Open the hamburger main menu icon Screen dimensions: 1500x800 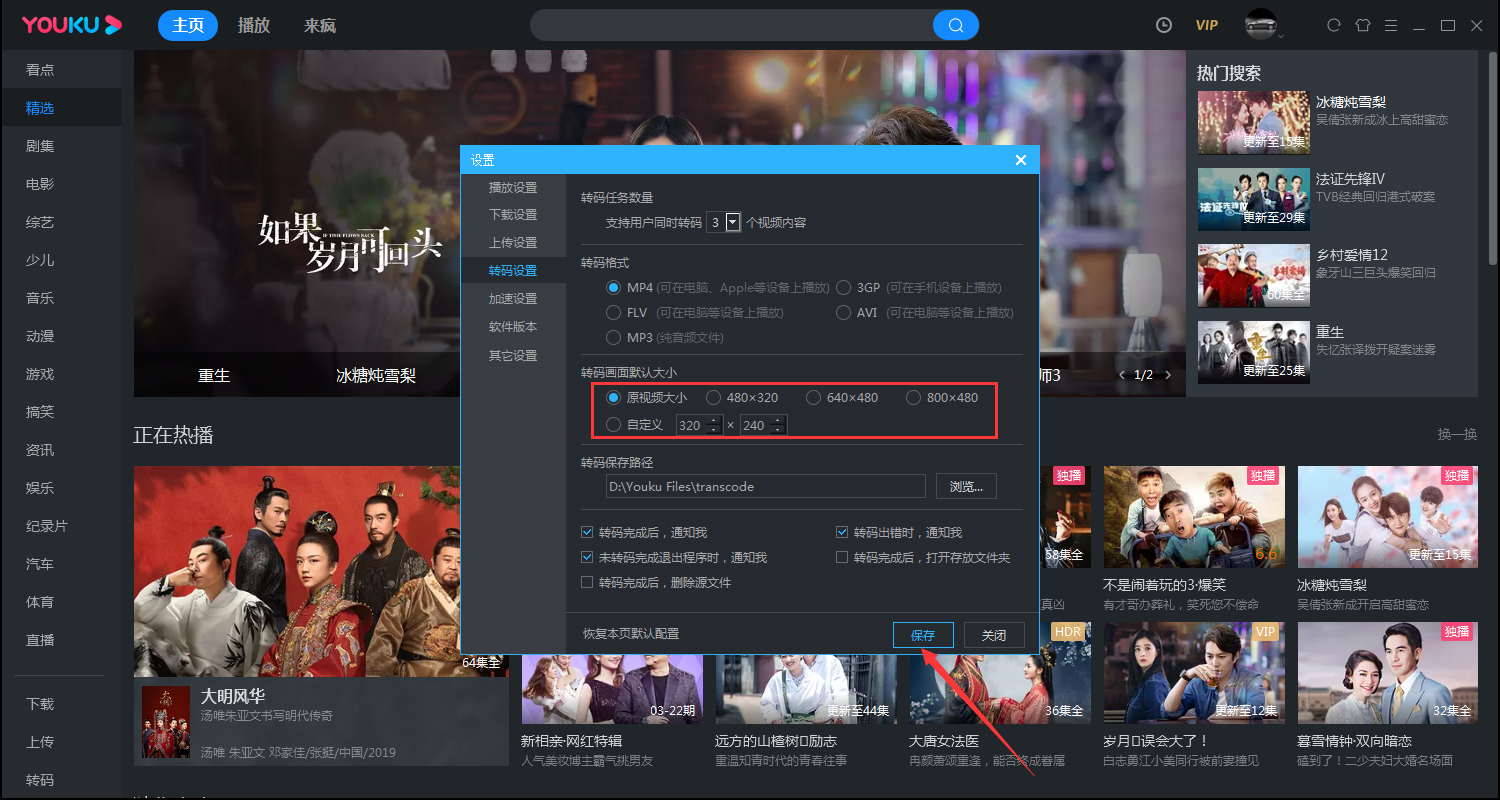coord(1391,24)
